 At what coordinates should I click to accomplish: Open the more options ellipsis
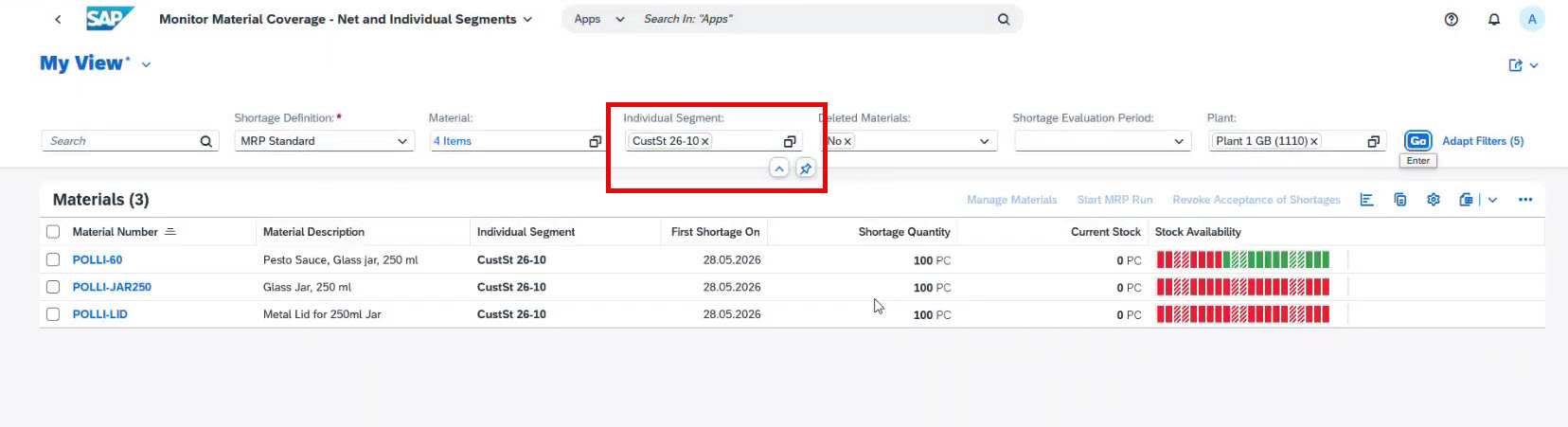pos(1525,200)
